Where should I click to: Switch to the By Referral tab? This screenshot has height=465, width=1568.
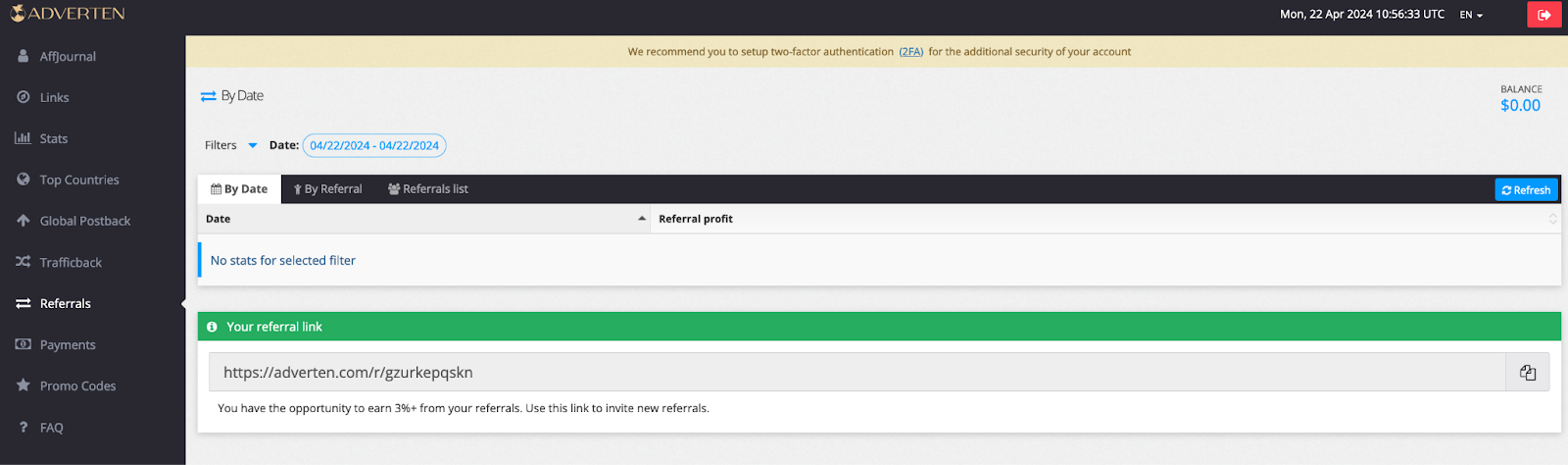[x=327, y=189]
